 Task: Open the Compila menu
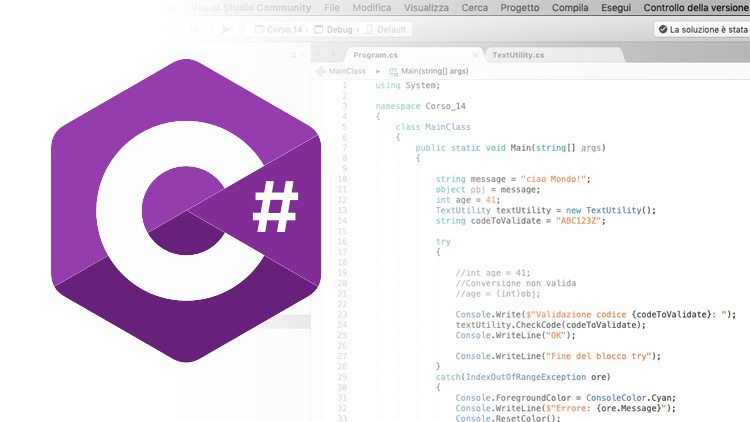[x=570, y=8]
